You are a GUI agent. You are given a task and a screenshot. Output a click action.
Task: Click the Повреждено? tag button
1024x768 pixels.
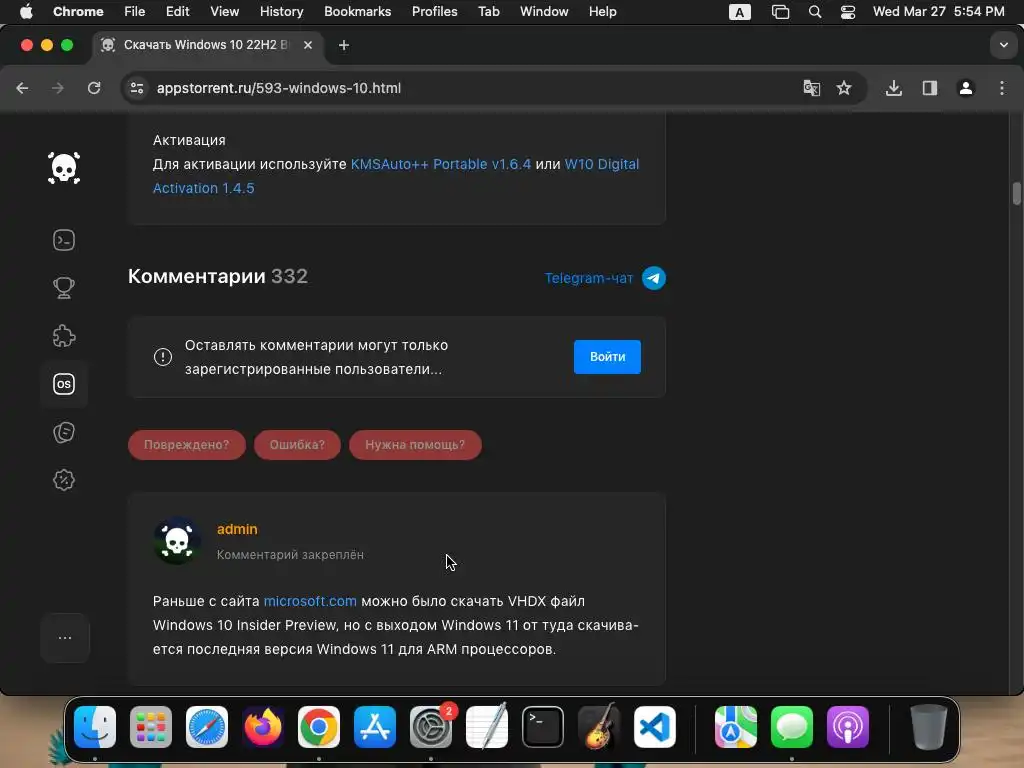tap(187, 445)
